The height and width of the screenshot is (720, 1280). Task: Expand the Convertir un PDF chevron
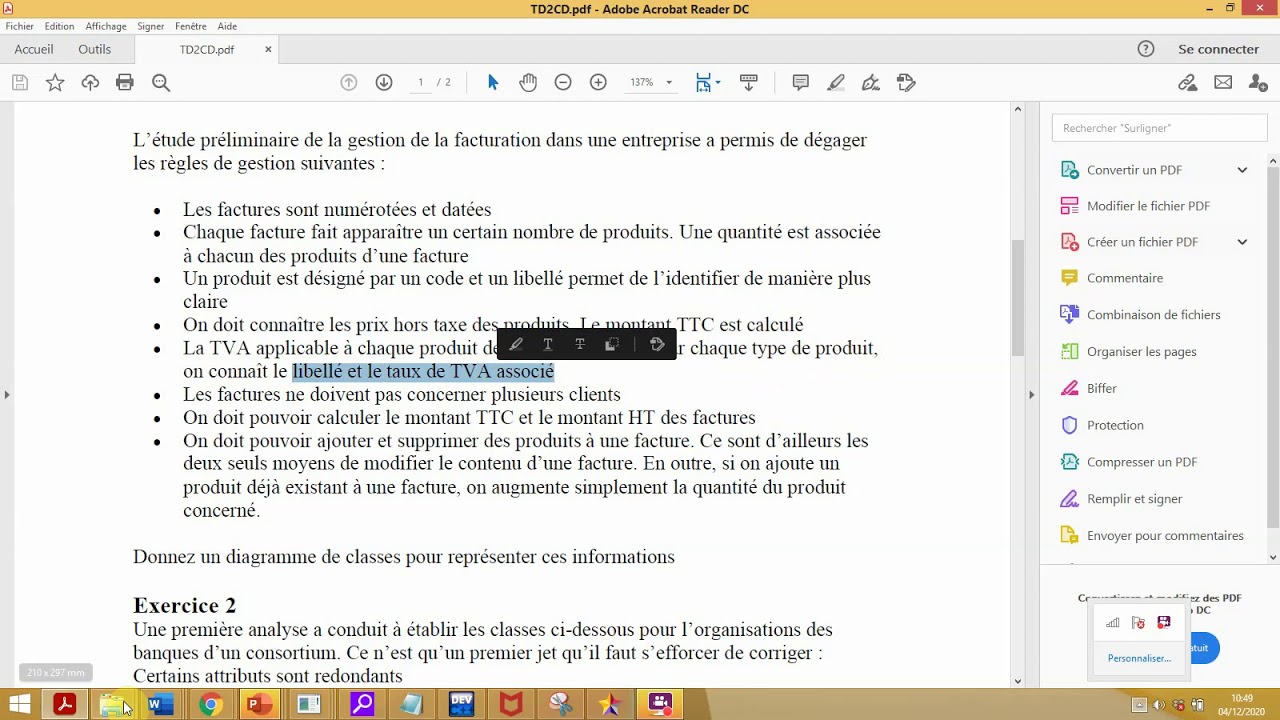coord(1242,170)
